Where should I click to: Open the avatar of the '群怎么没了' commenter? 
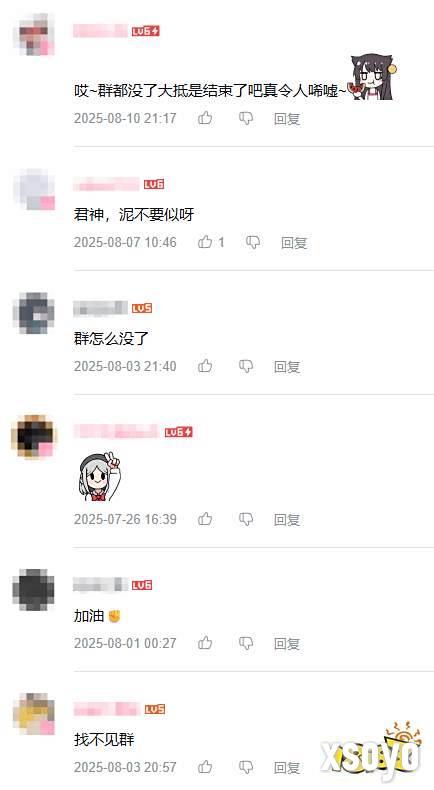pos(33,313)
